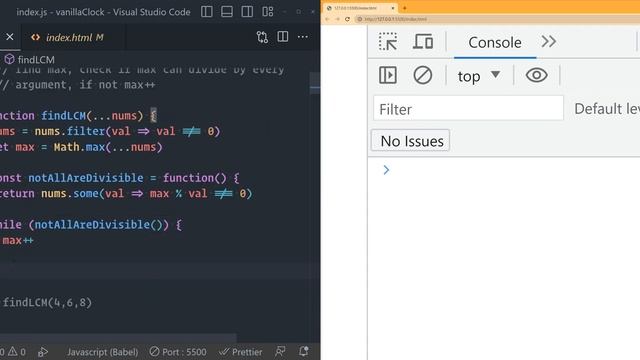The height and width of the screenshot is (360, 640).
Task: Toggle panel layout icon in VS Code title bar
Action: pos(227,11)
